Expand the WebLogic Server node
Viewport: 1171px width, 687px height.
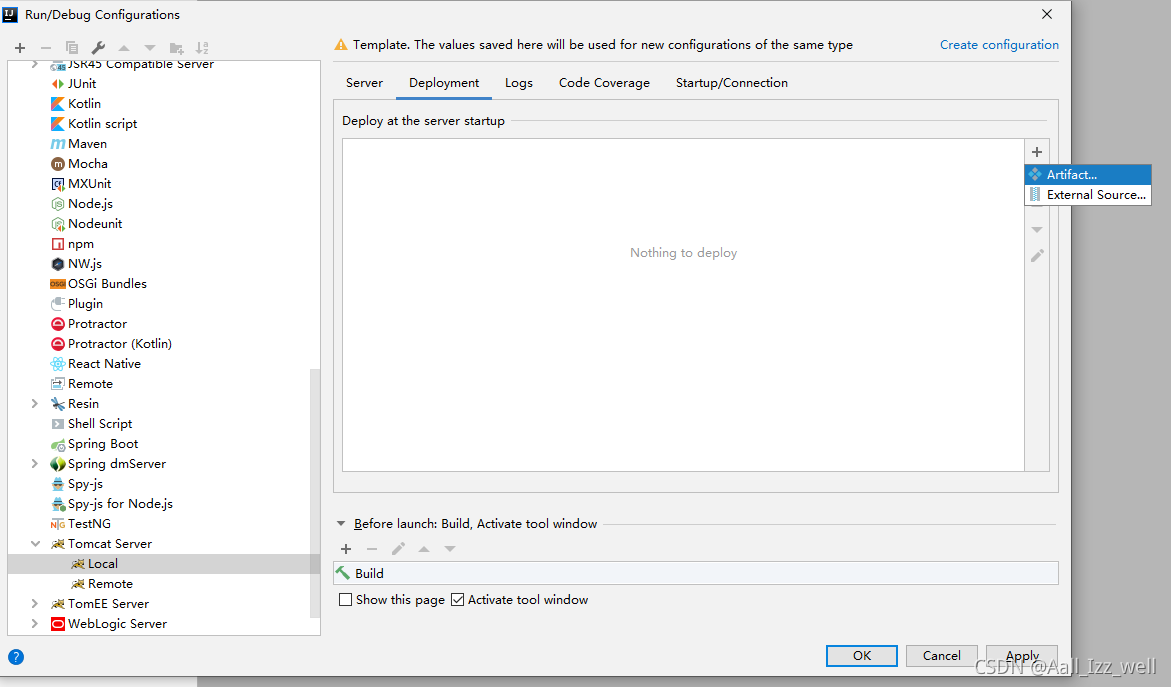click(34, 624)
